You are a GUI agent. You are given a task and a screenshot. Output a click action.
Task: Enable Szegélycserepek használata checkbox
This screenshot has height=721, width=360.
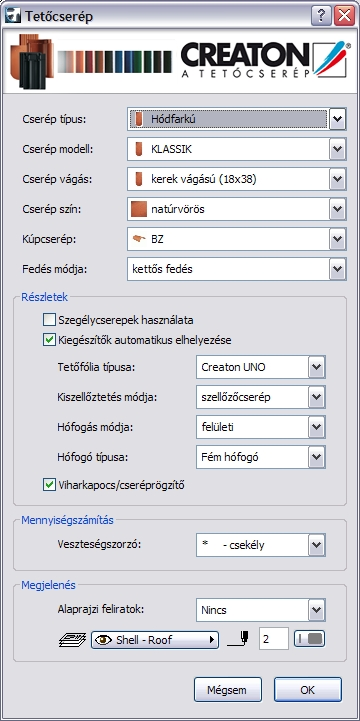pyautogui.click(x=49, y=319)
